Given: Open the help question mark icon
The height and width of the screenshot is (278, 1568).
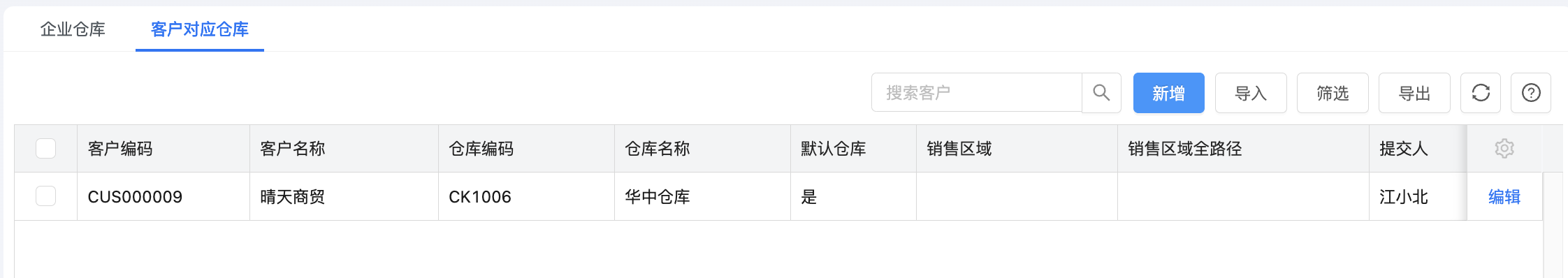Looking at the screenshot, I should [1531, 93].
